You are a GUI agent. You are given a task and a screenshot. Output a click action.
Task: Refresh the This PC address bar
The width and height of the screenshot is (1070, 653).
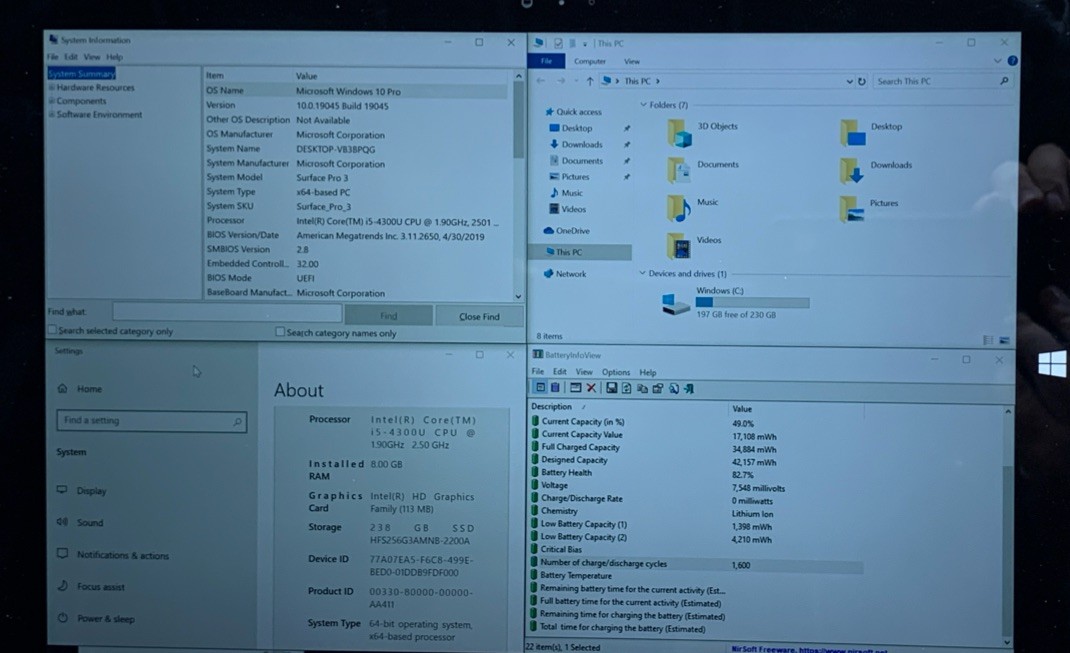(861, 81)
